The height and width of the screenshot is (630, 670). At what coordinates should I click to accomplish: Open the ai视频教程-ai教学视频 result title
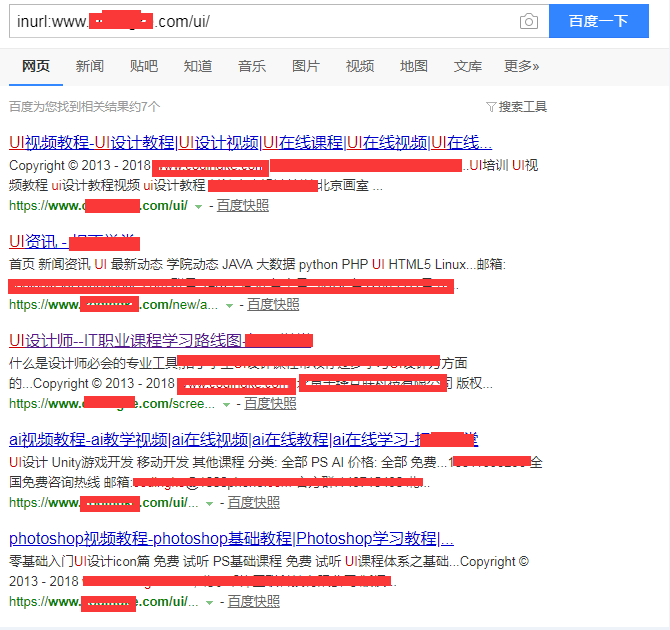point(244,440)
